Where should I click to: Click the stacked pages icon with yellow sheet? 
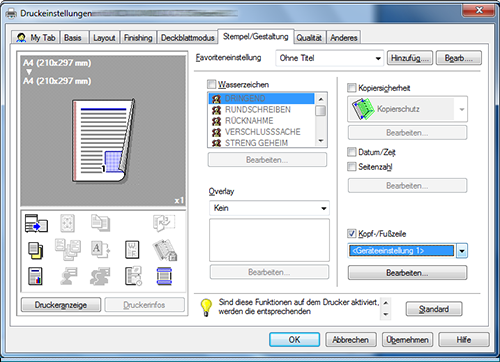(35, 250)
